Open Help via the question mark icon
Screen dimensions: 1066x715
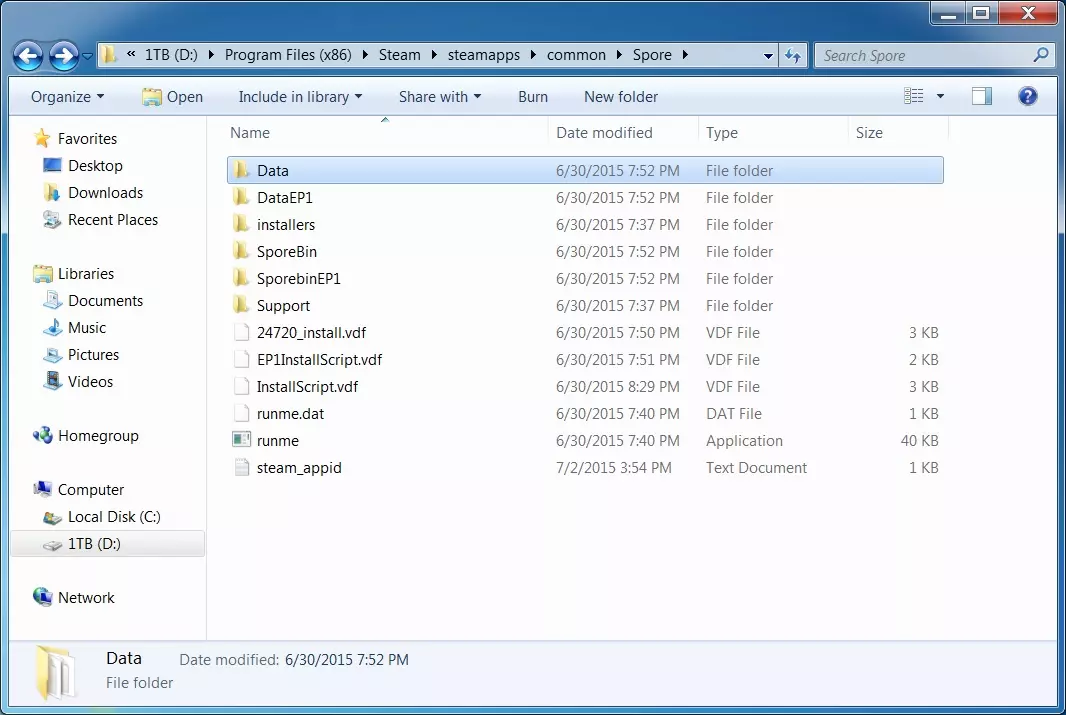1027,96
